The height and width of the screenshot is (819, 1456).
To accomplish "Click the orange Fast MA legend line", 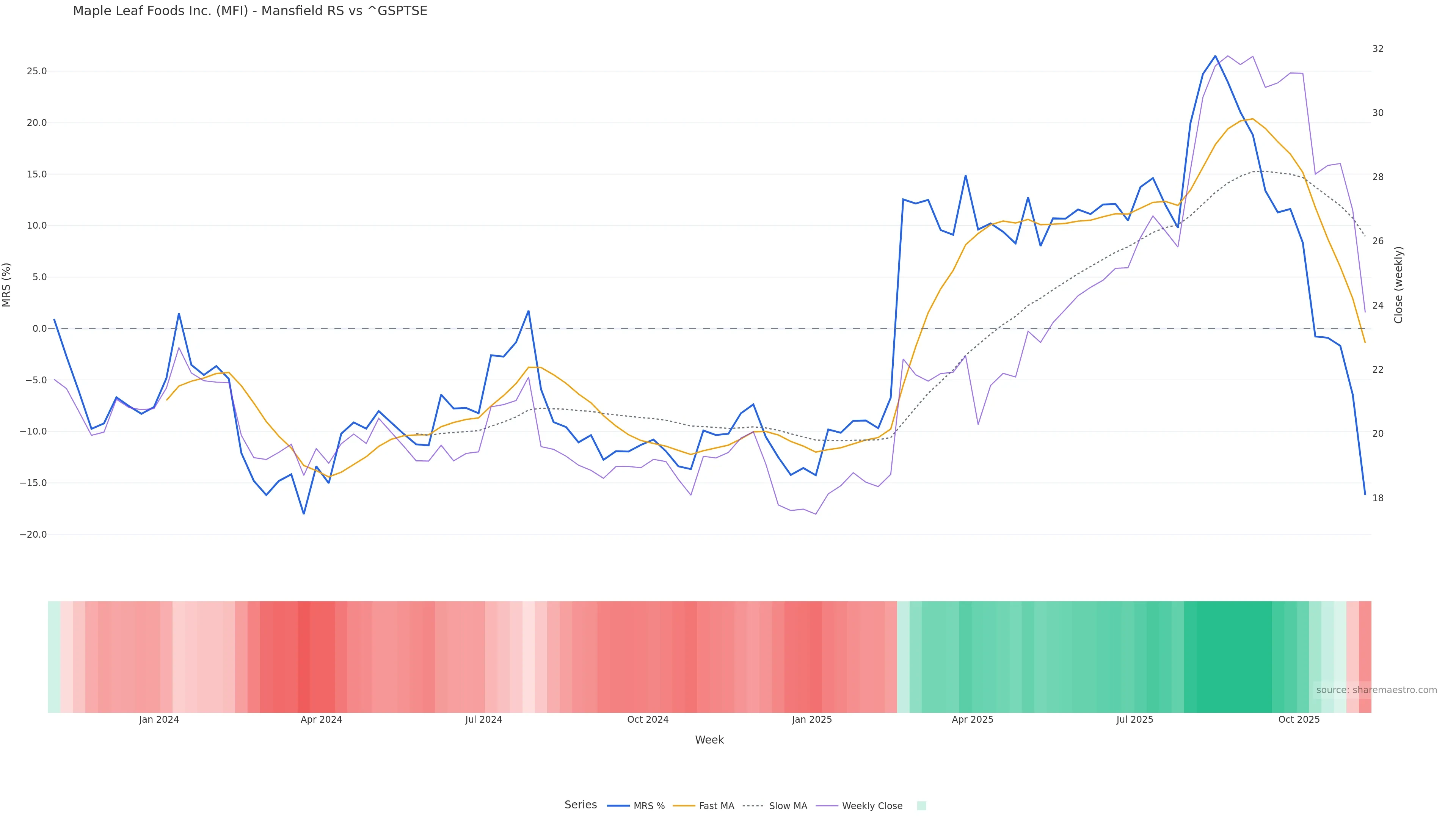I will pos(684,806).
